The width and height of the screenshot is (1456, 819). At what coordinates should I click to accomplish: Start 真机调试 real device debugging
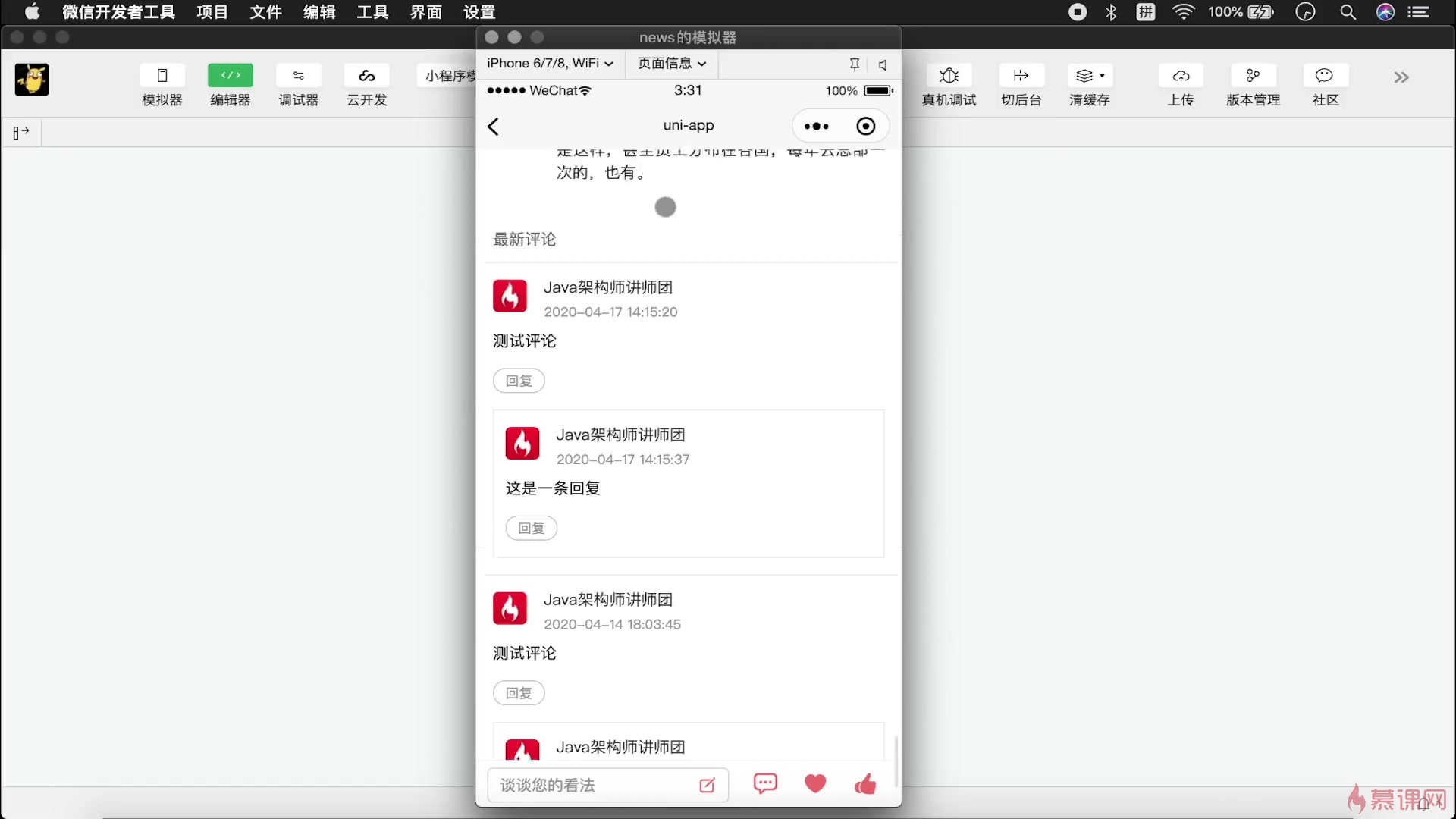click(x=949, y=76)
